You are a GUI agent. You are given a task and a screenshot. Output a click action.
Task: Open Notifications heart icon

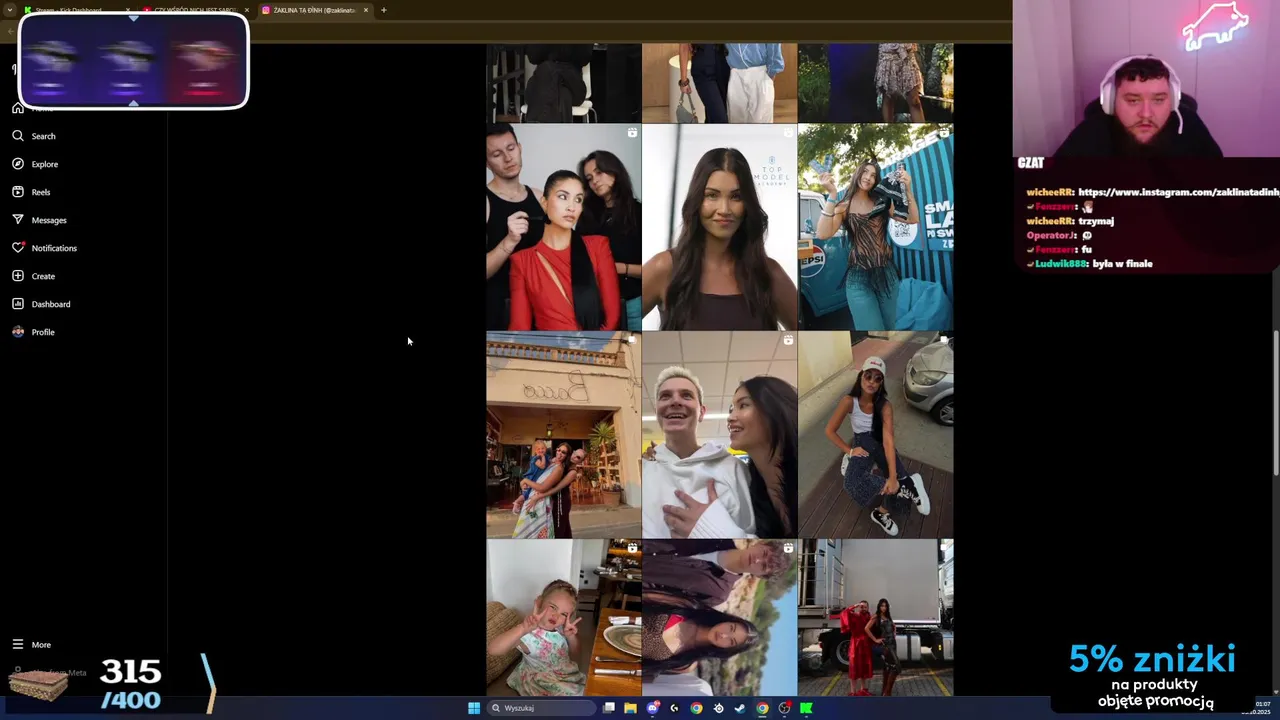coord(18,248)
